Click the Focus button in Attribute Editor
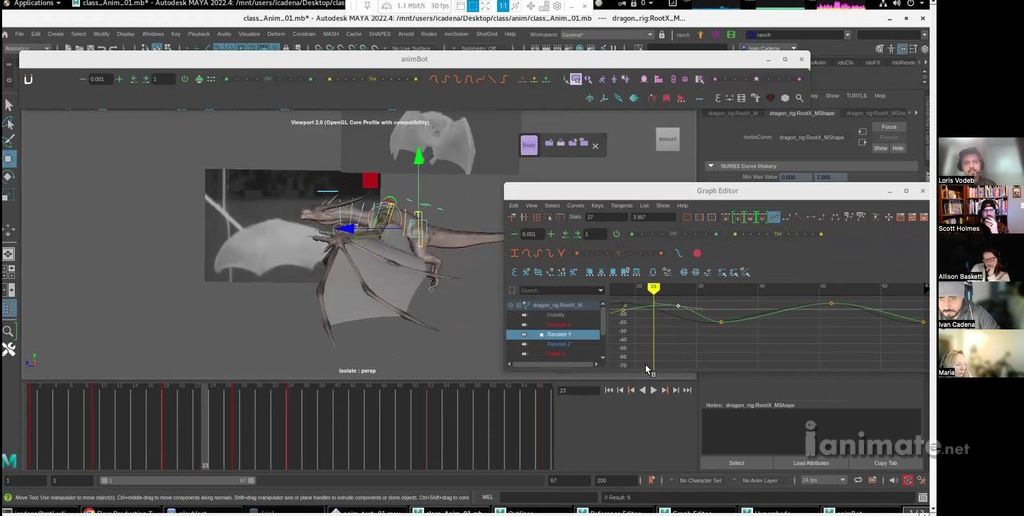The height and width of the screenshot is (516, 1024). click(889, 127)
